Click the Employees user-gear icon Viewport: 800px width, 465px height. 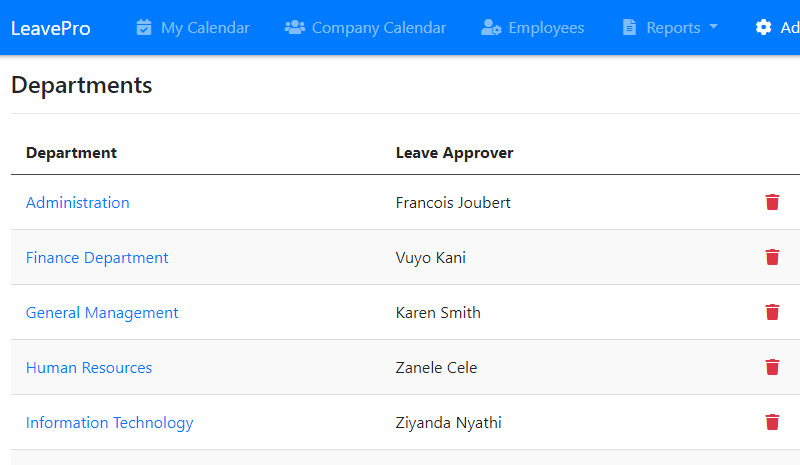pos(491,27)
